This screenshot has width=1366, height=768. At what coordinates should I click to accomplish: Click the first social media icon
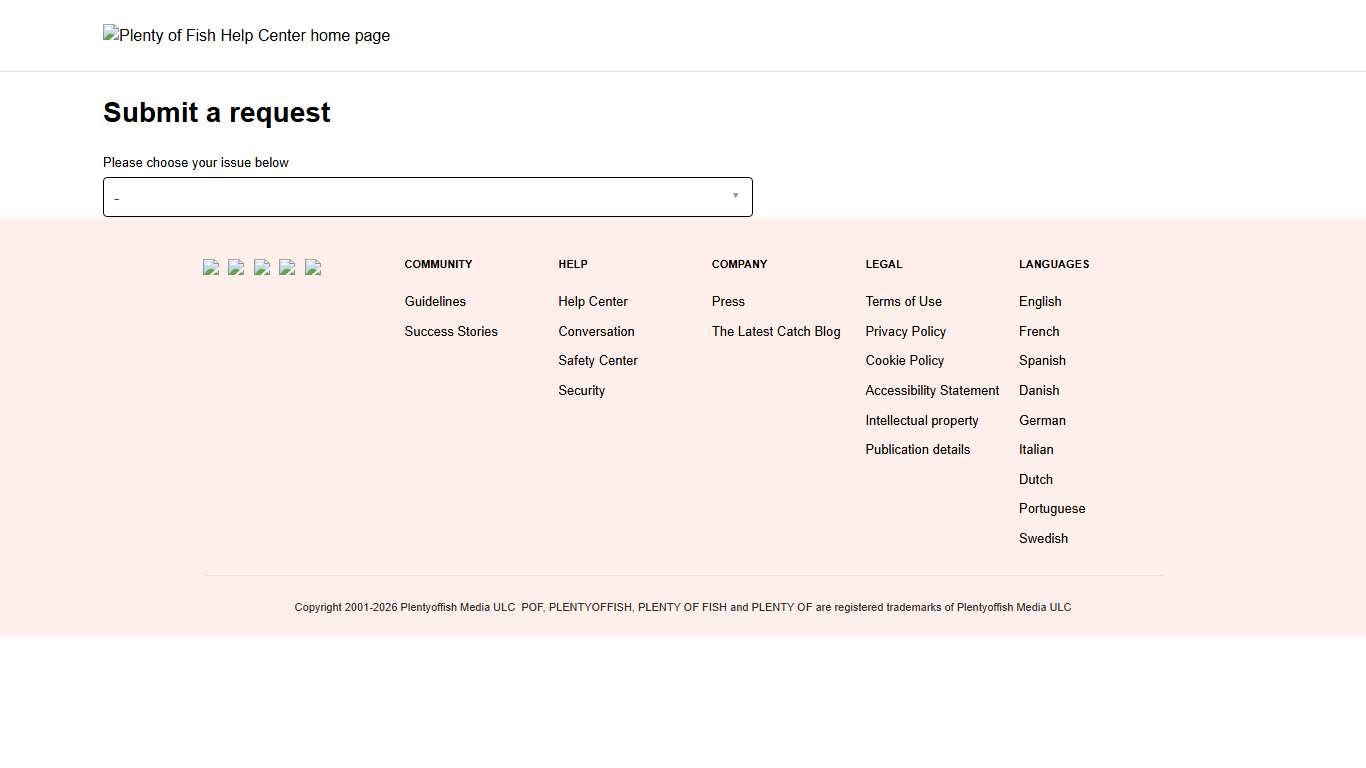210,267
